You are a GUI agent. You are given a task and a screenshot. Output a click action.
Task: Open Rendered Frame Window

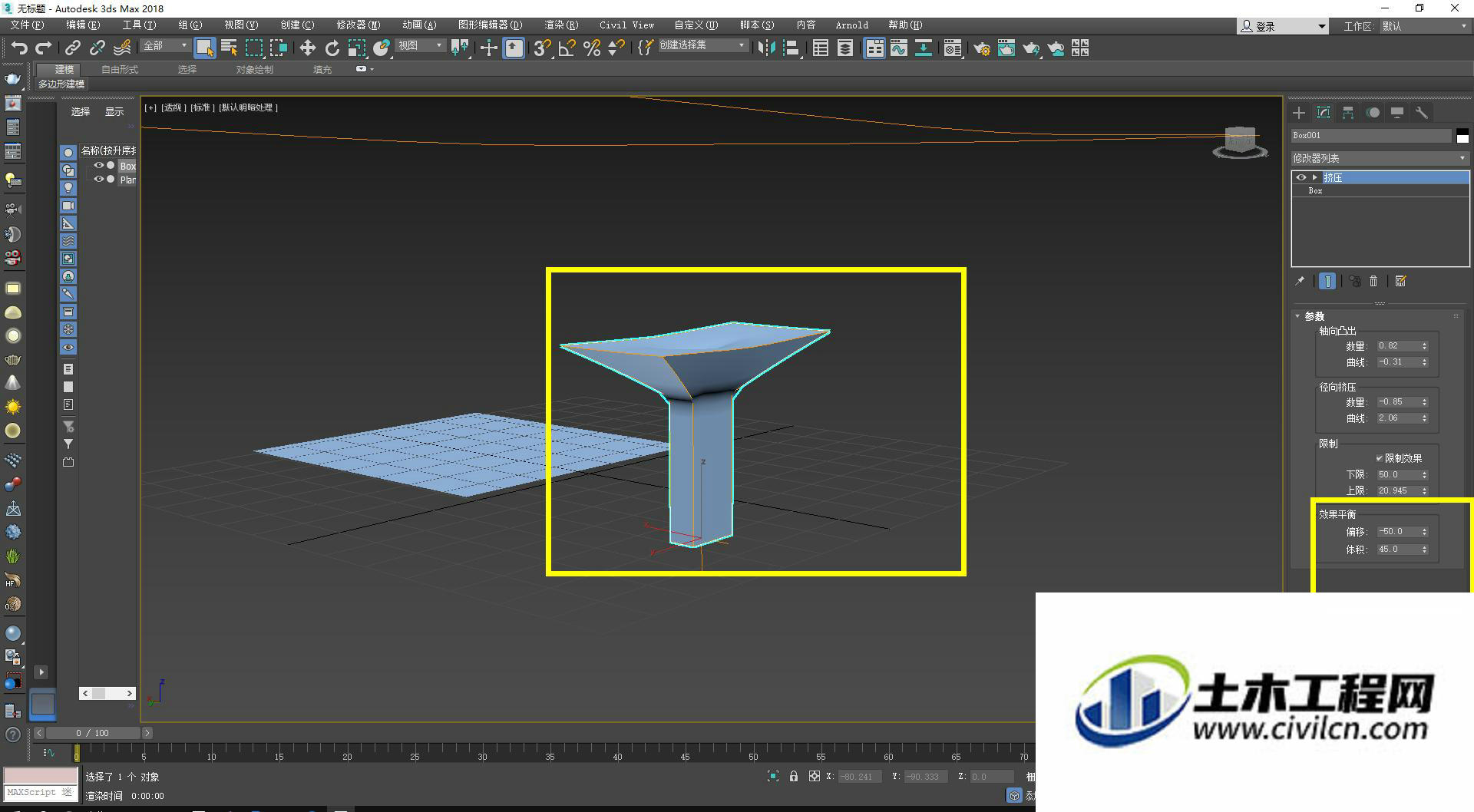point(1006,48)
